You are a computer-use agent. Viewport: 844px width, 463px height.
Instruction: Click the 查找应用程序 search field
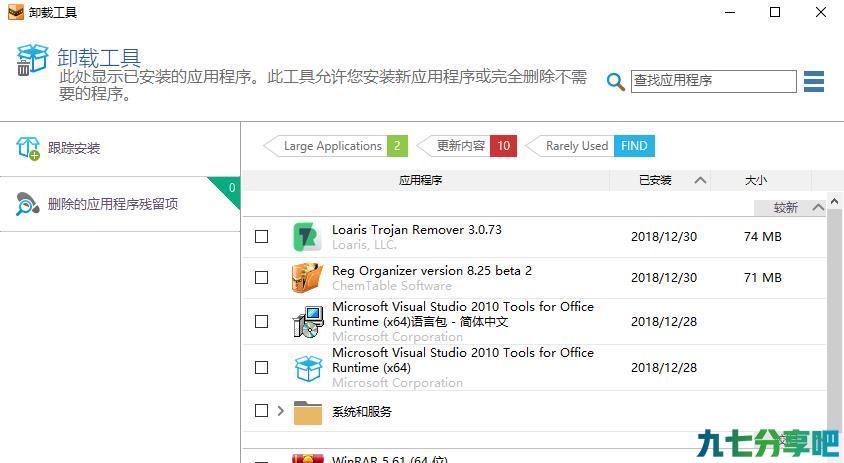coord(714,81)
